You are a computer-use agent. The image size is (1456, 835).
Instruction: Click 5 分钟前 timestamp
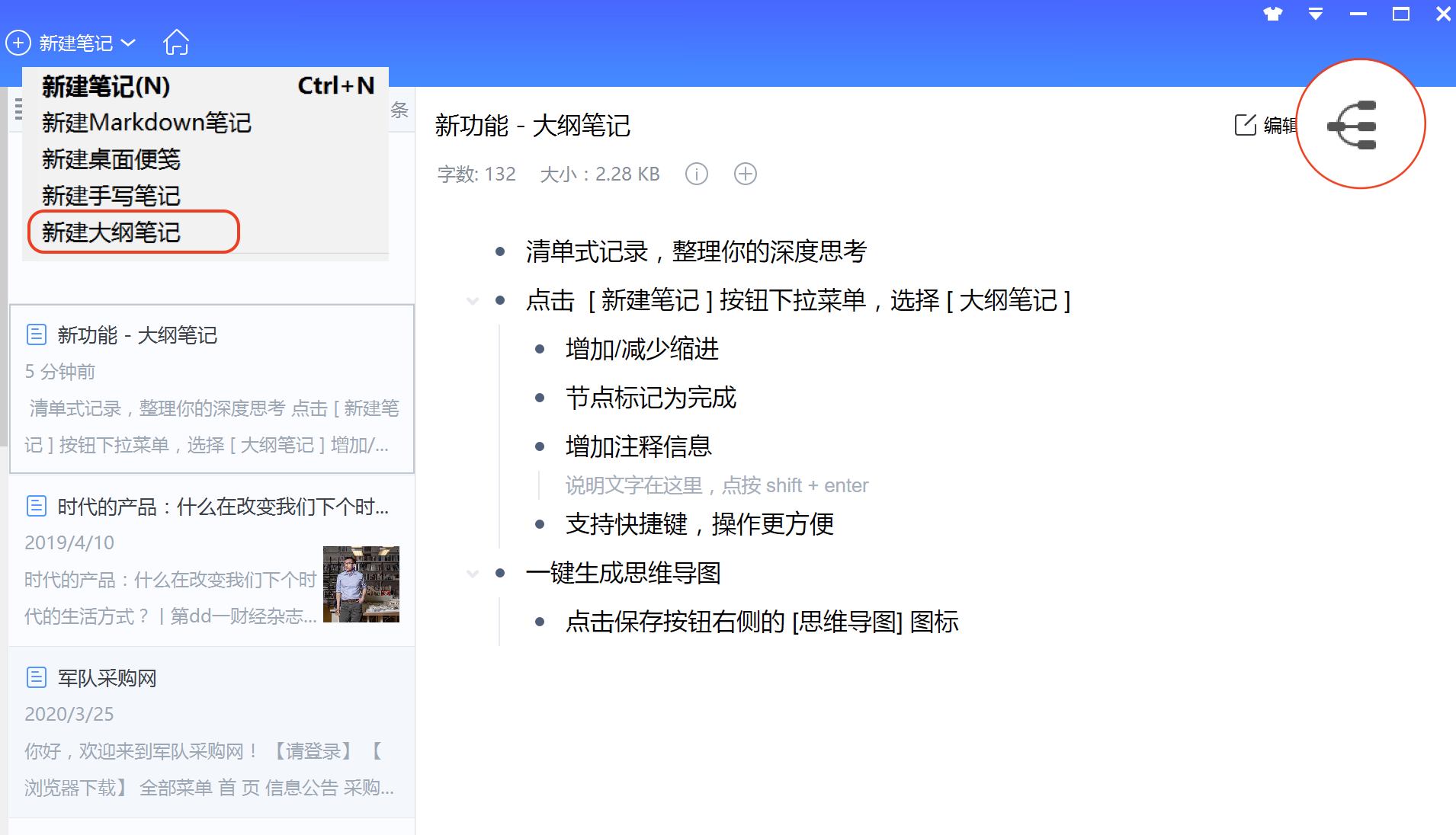60,372
